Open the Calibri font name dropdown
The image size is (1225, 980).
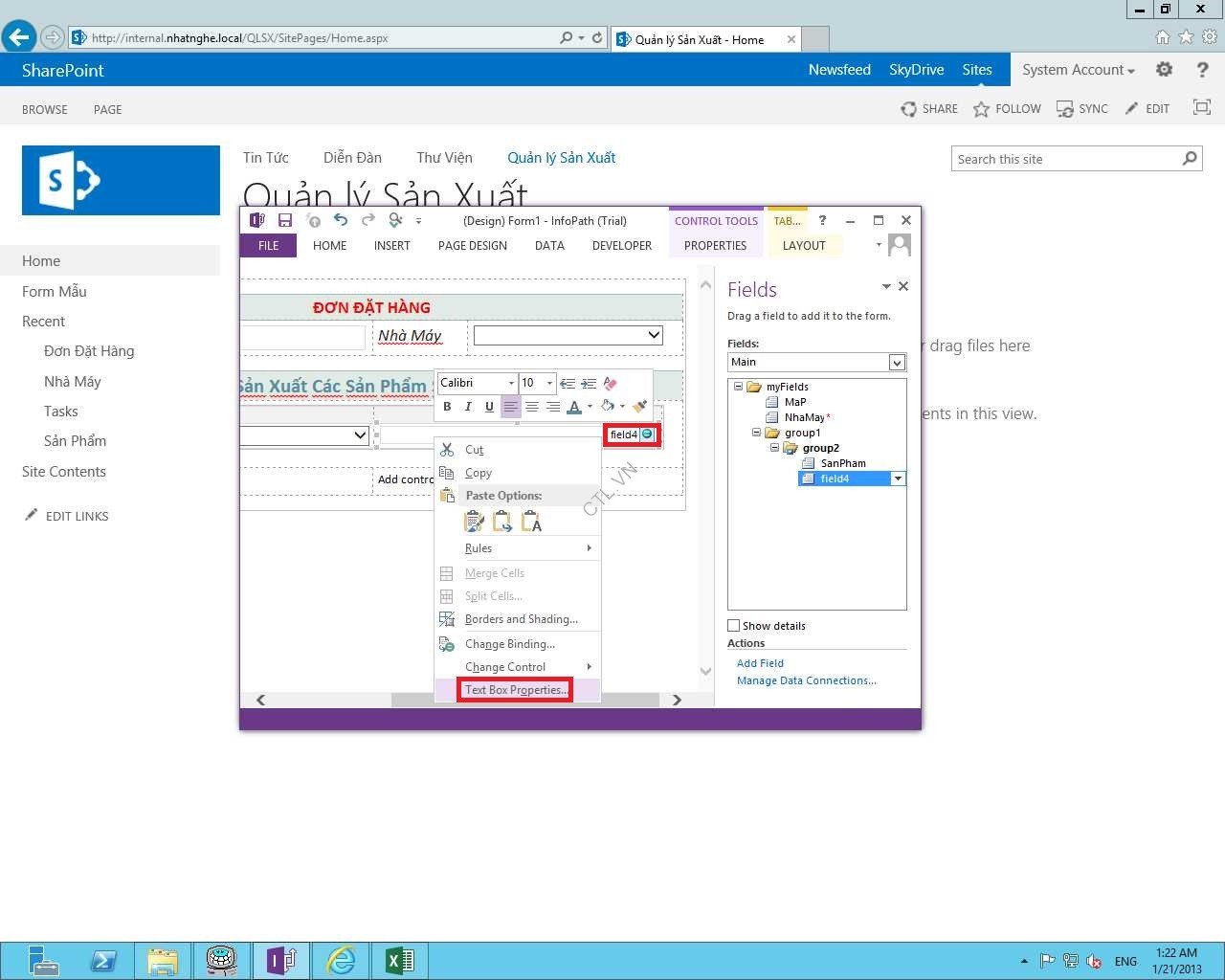511,383
